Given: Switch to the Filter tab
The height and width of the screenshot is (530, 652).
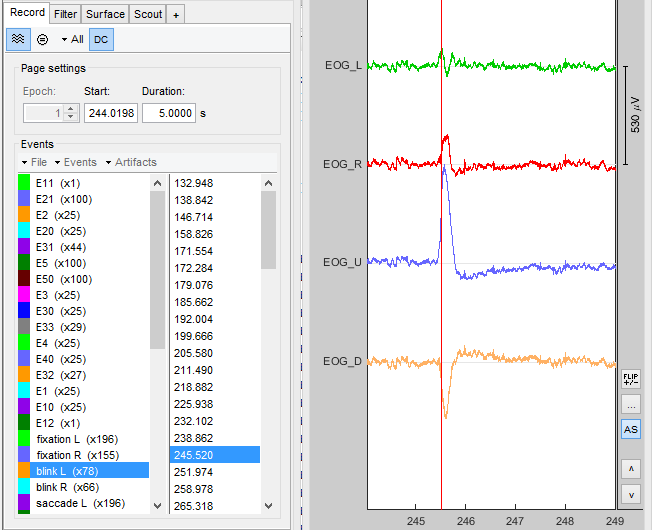Looking at the screenshot, I should (66, 14).
